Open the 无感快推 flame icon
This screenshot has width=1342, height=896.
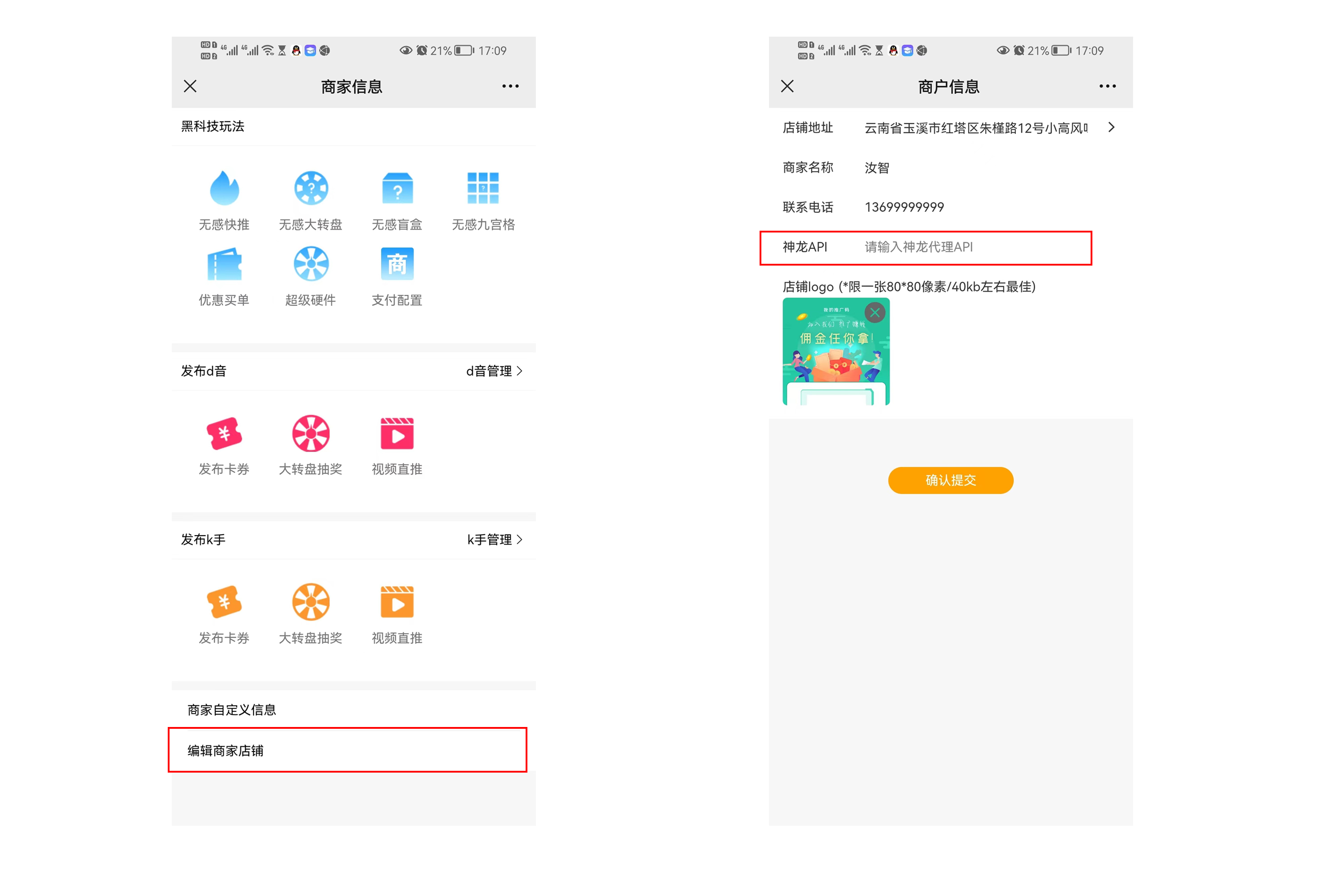coord(224,188)
